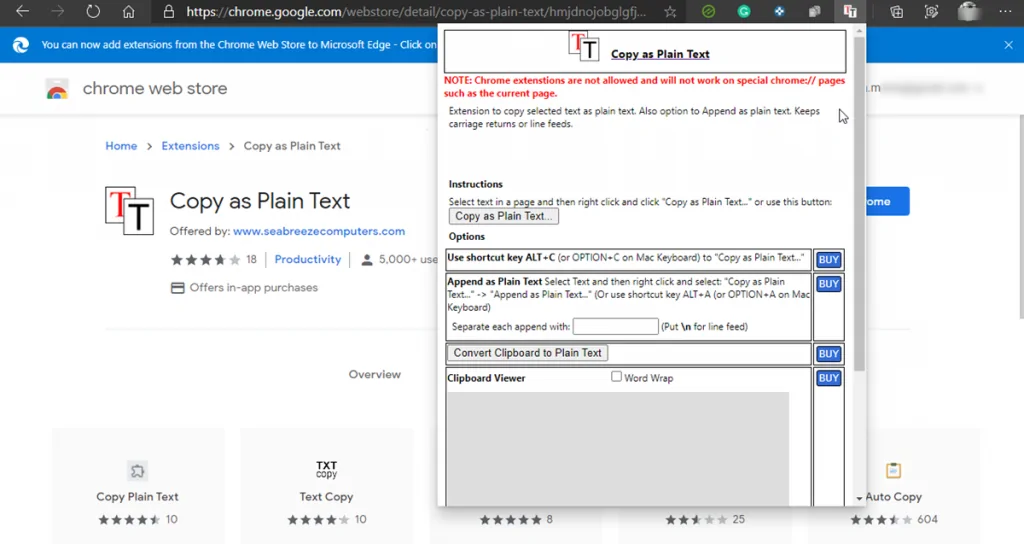Screen dimensions: 1024x544
Task: Click inside the gray Clipboard Viewer area
Action: tap(618, 449)
